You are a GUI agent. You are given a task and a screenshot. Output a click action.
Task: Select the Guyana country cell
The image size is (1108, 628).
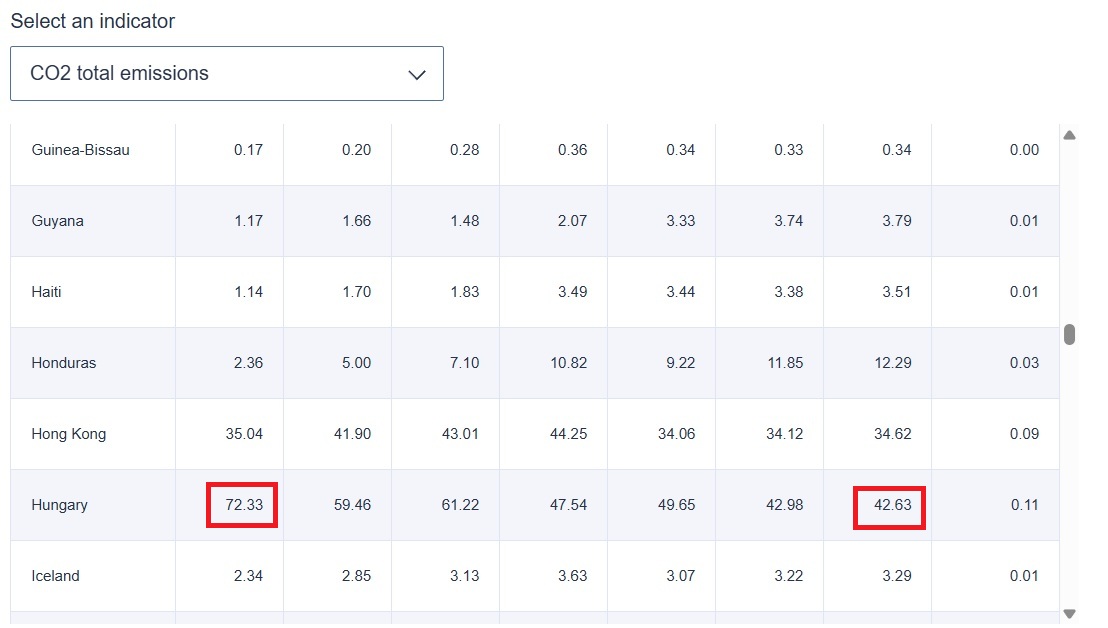pos(58,221)
